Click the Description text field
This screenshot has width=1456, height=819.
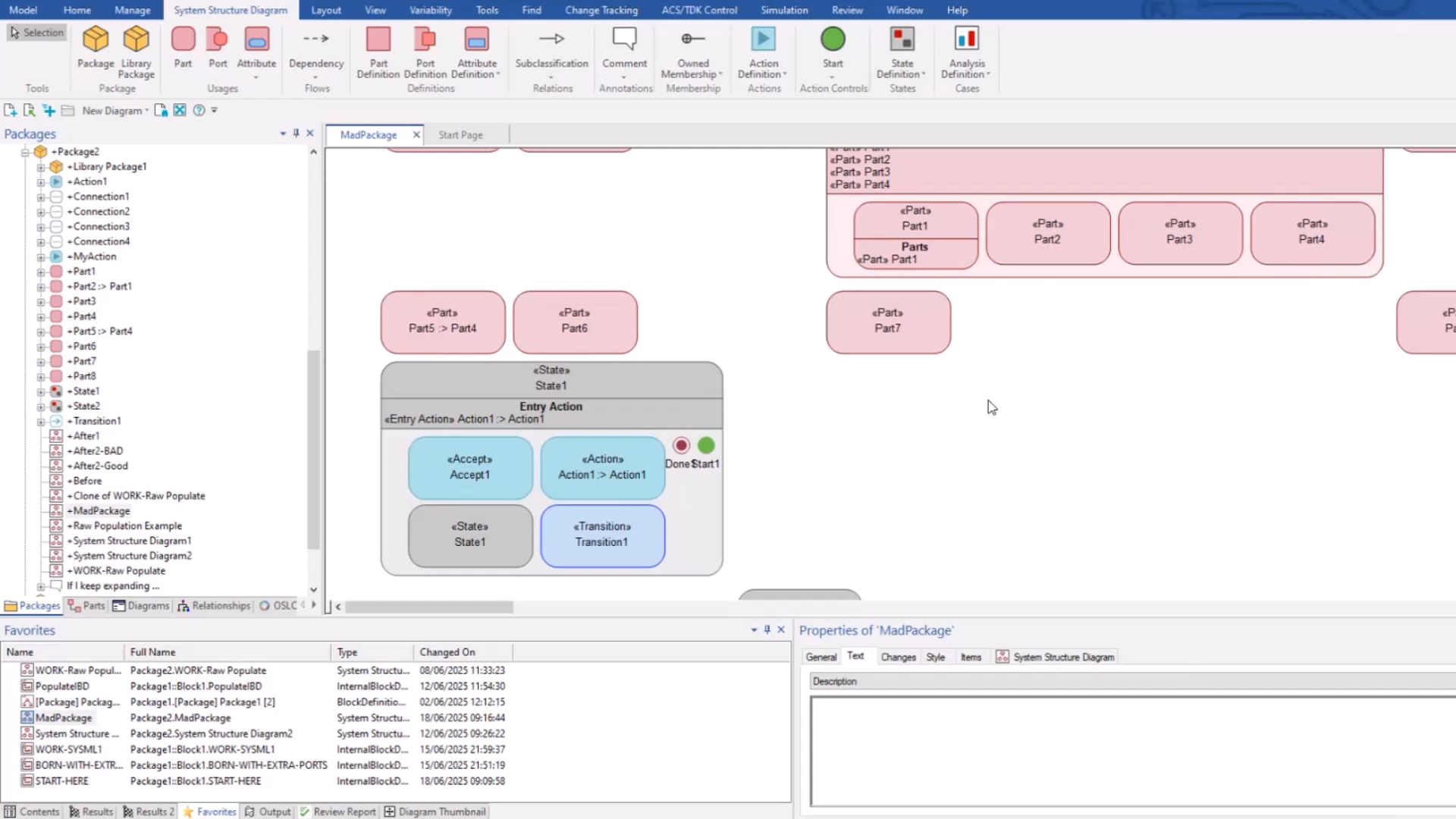(1133, 752)
